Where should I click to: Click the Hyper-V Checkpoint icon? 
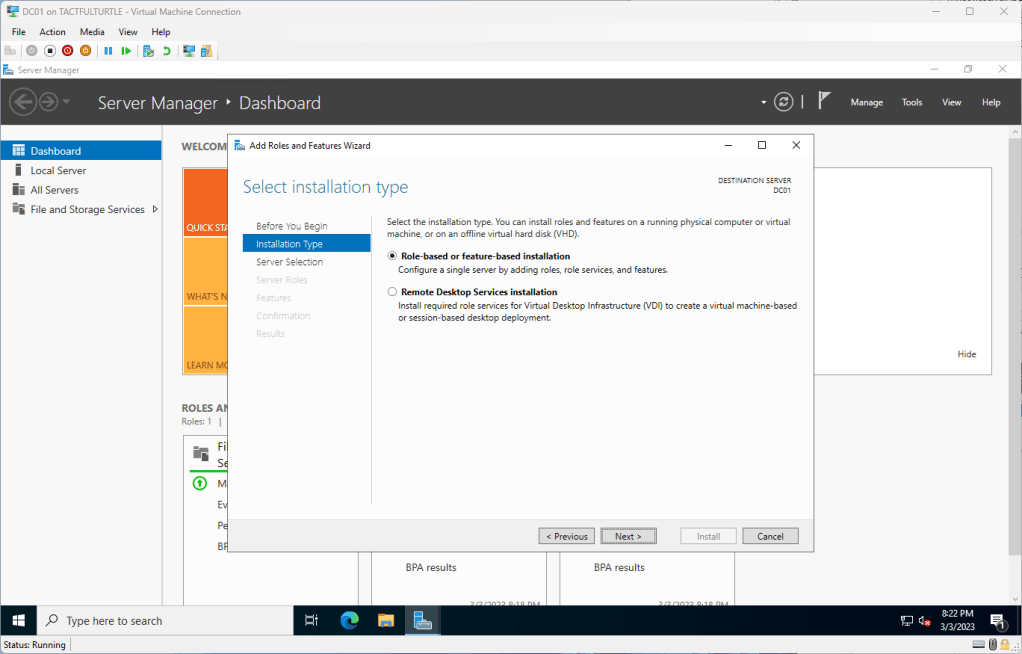pos(148,51)
